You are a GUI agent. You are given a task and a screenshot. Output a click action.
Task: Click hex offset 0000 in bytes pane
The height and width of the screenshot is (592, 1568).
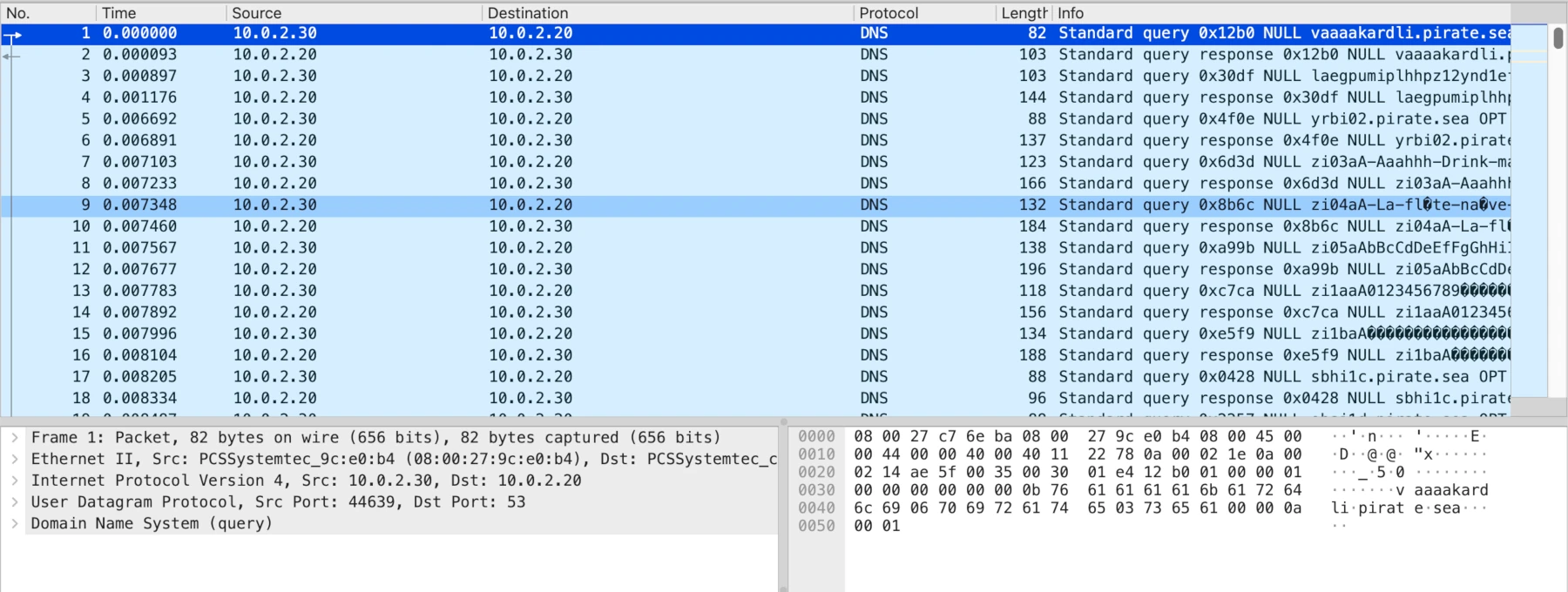(x=816, y=436)
